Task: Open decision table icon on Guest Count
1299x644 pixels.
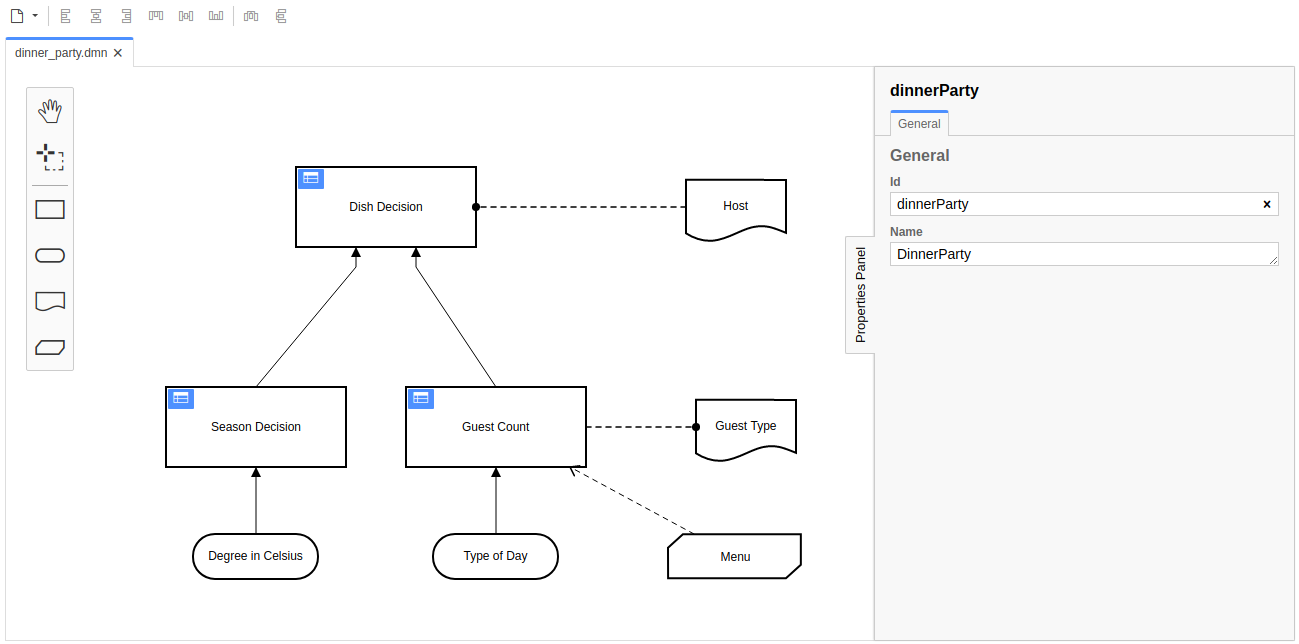Action: 421,398
